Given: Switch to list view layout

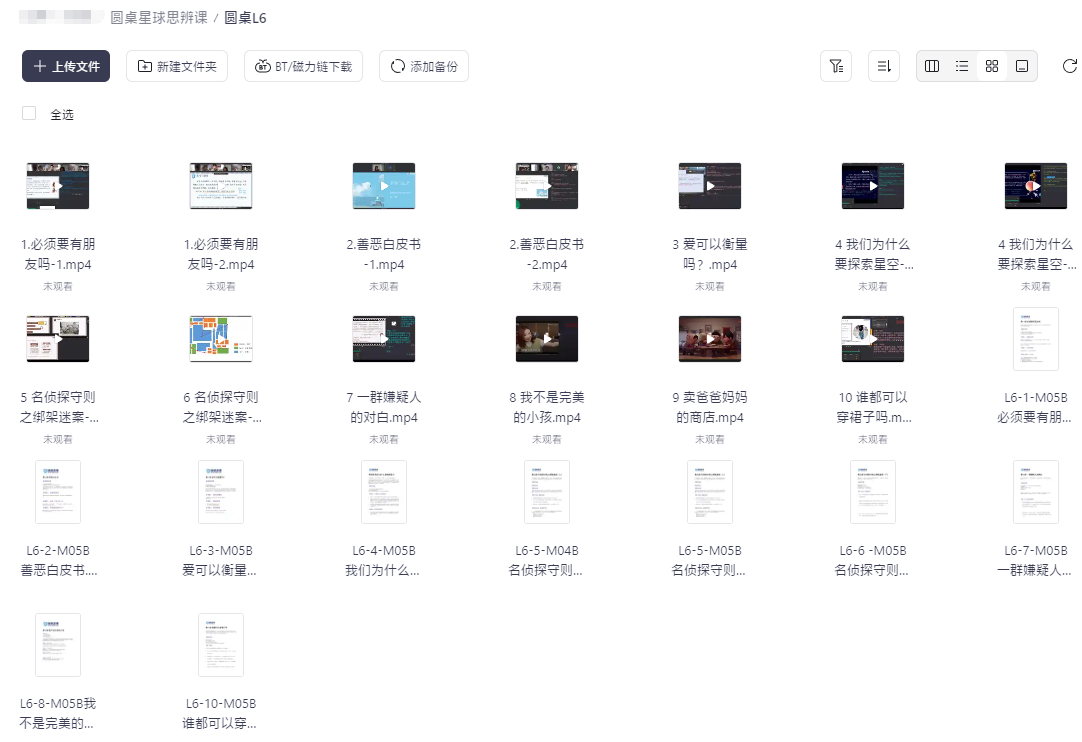Looking at the screenshot, I should [962, 66].
